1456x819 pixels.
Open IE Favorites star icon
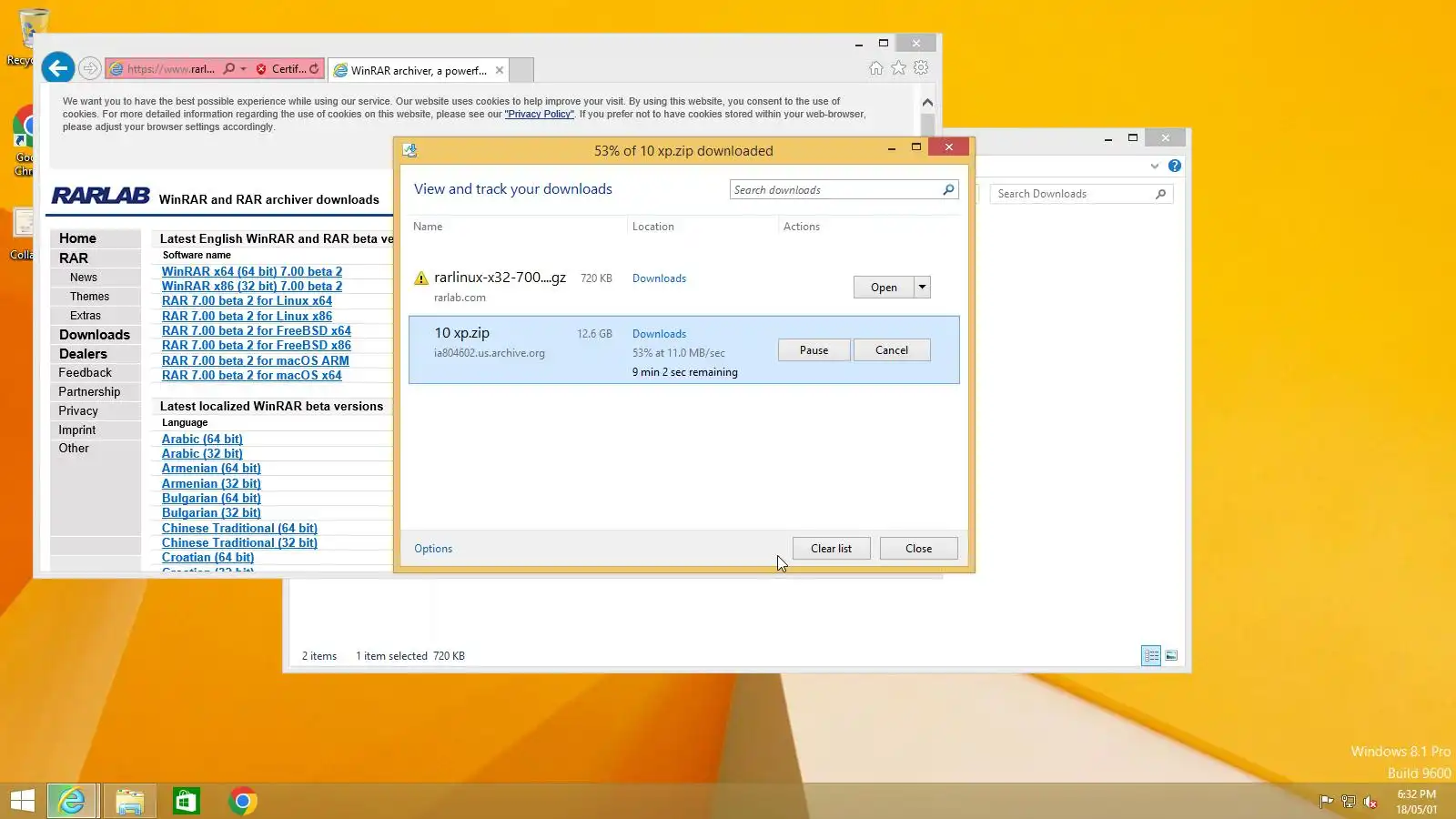pyautogui.click(x=898, y=68)
